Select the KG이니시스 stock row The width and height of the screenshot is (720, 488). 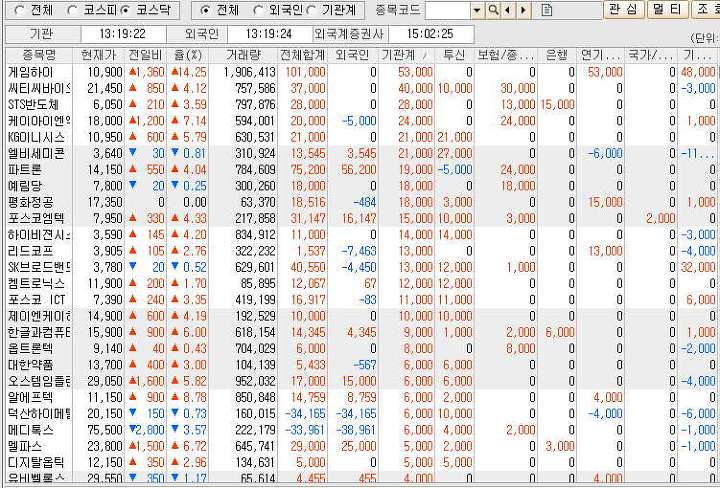pyautogui.click(x=363, y=137)
